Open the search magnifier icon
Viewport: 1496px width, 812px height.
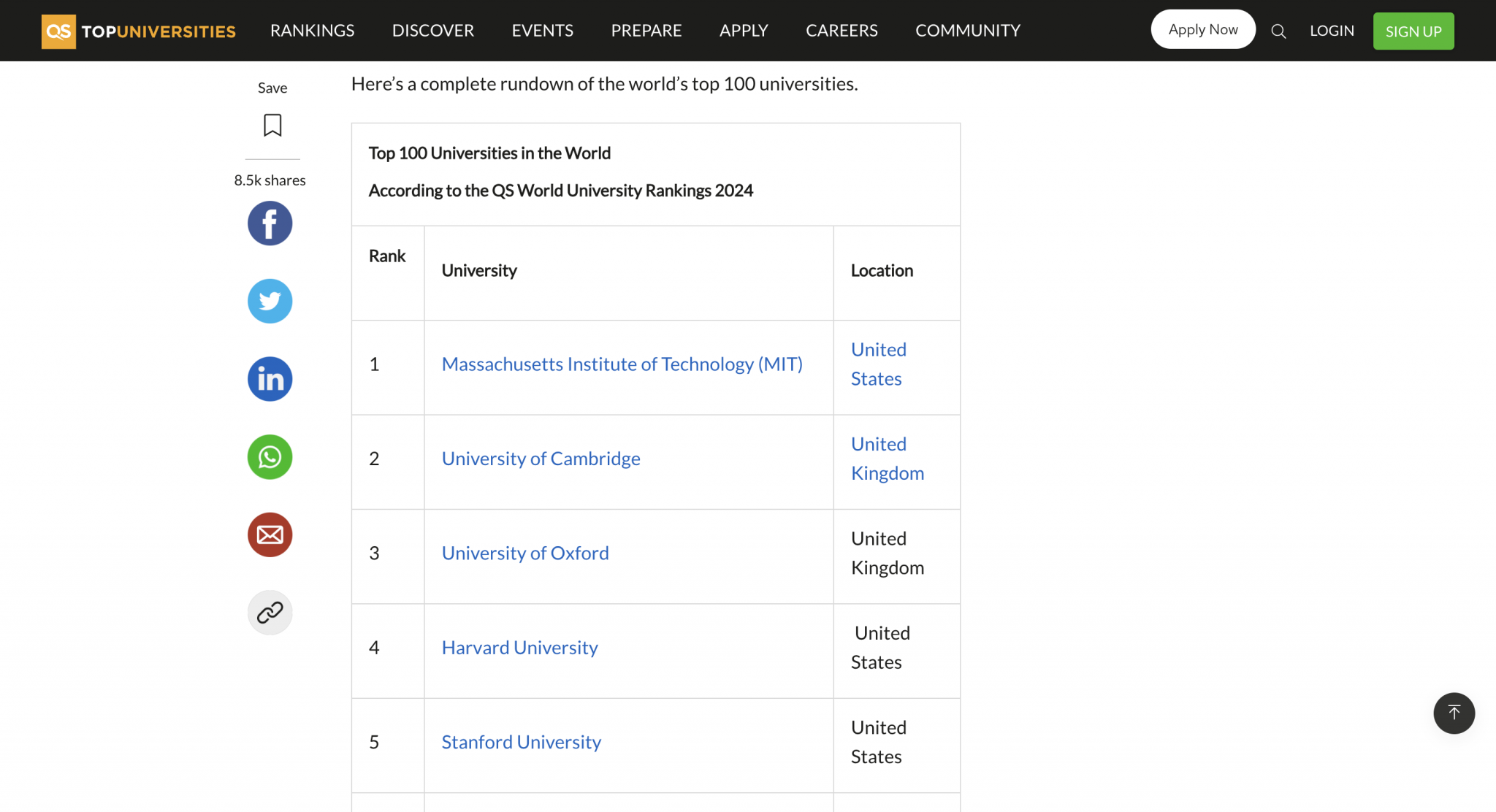1278,31
